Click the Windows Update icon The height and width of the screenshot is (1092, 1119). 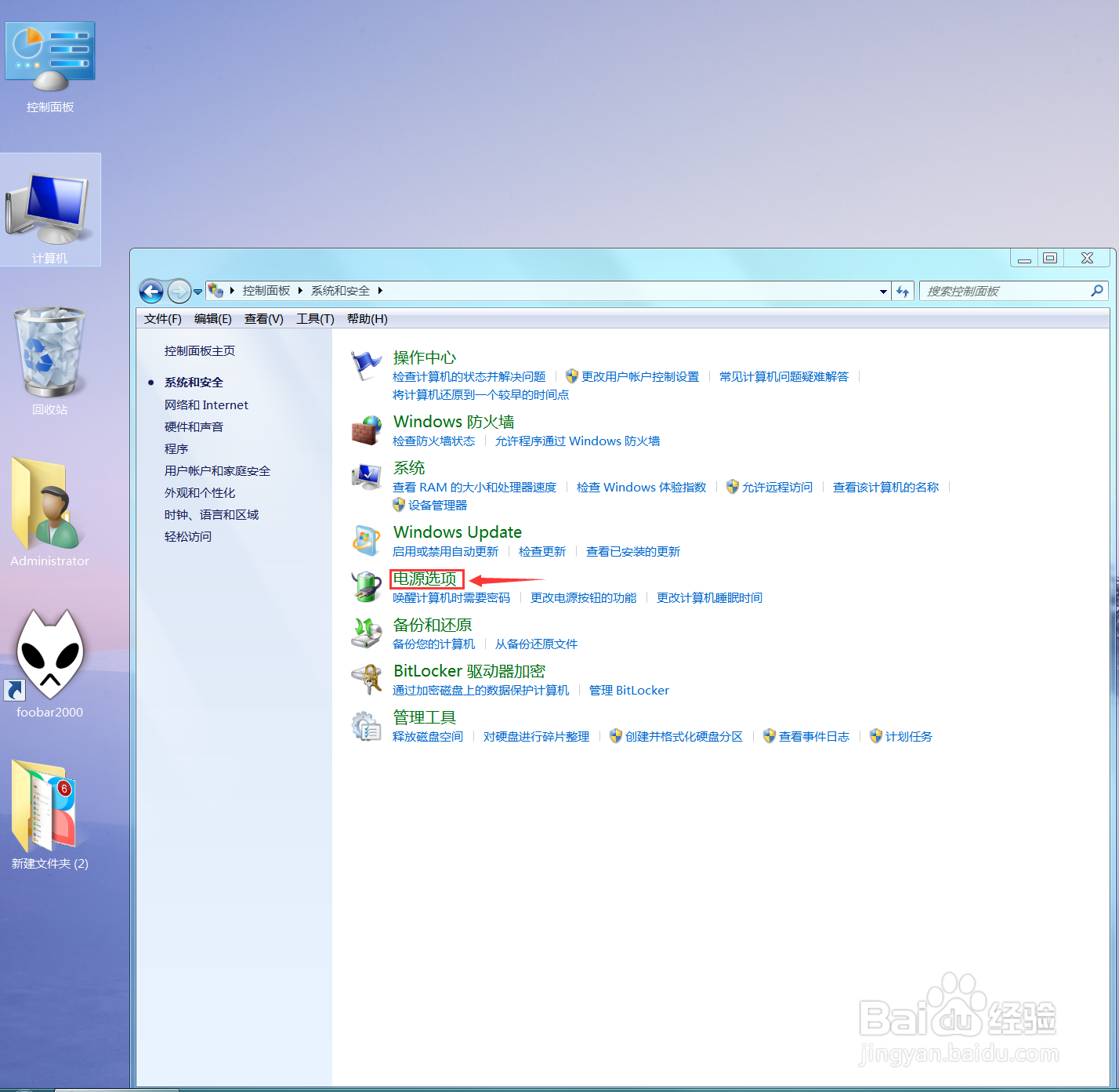(x=366, y=540)
